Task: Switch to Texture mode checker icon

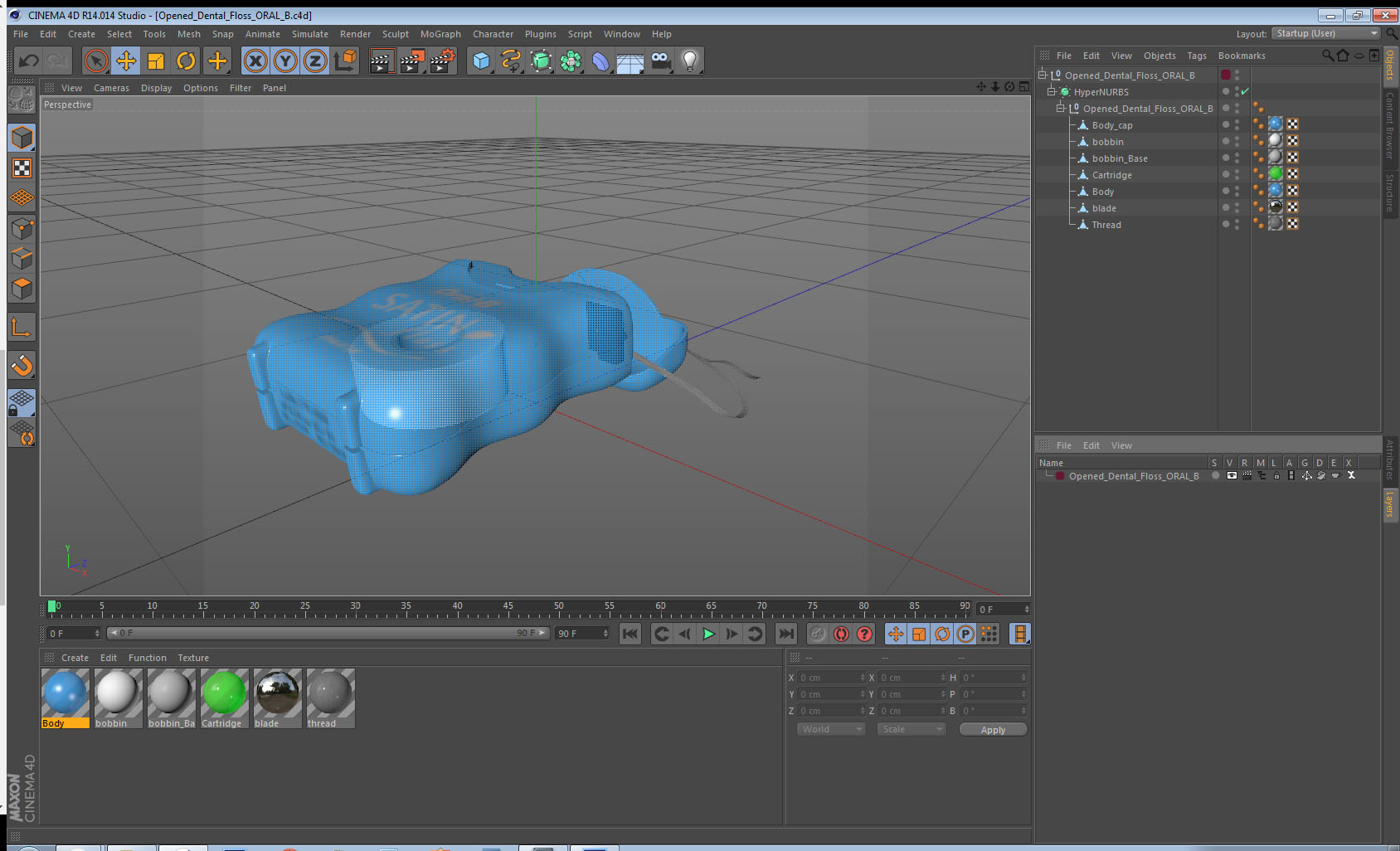Action: click(x=22, y=168)
